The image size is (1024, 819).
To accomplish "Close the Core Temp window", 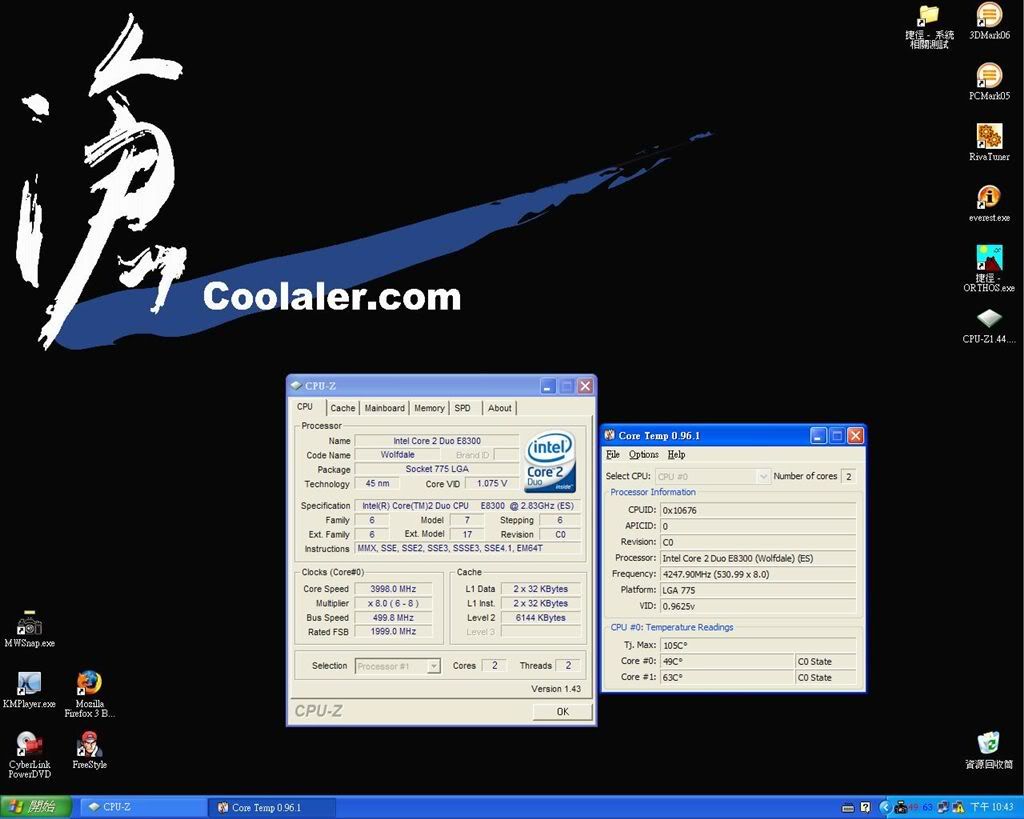I will pos(856,436).
